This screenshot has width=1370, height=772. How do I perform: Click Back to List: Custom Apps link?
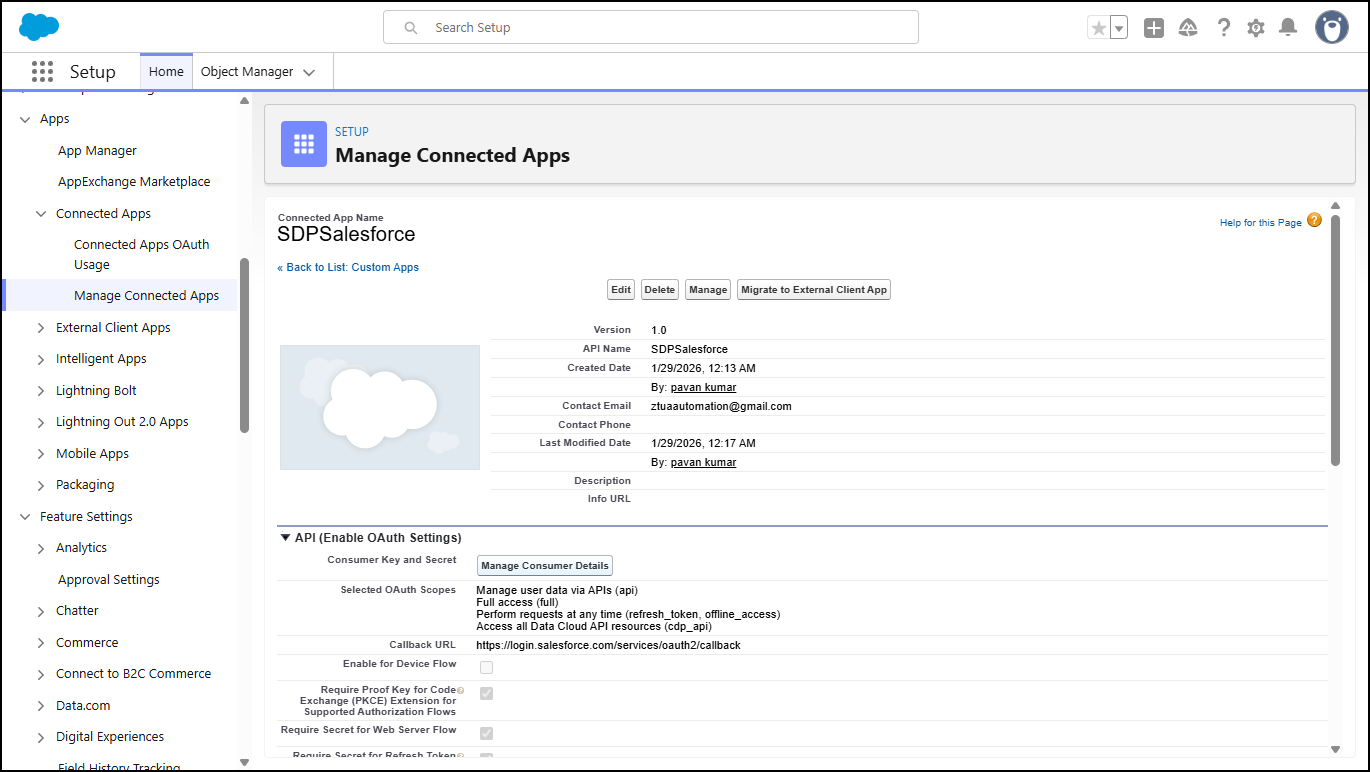(x=348, y=267)
